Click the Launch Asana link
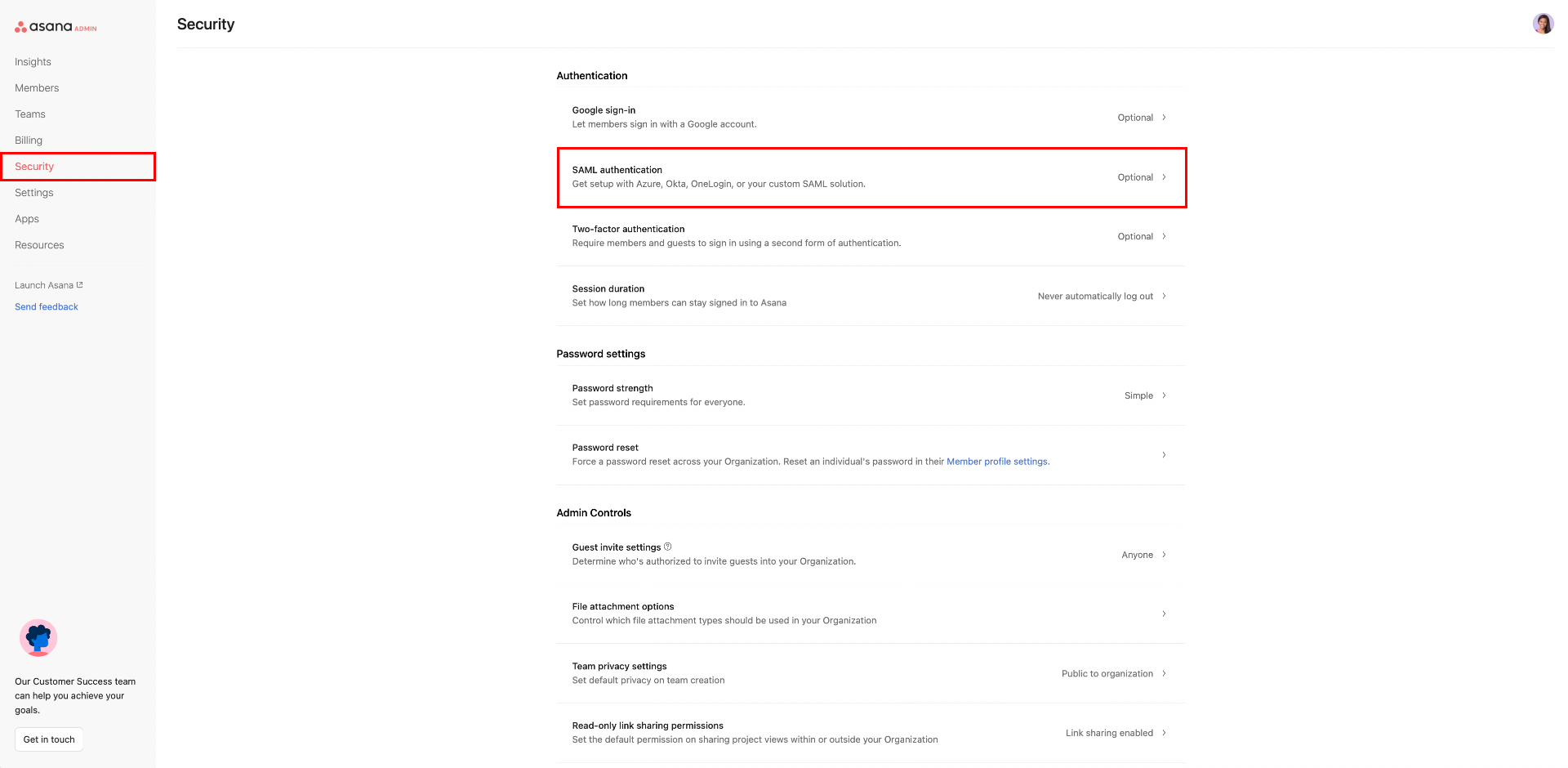The height and width of the screenshot is (768, 1568). tap(44, 285)
